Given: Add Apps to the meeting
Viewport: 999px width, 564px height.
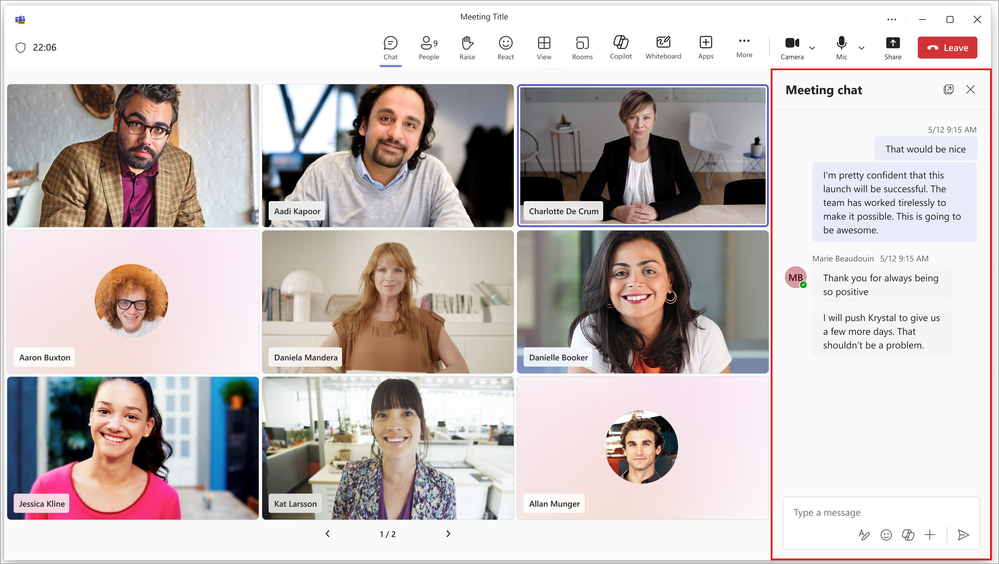Looking at the screenshot, I should tap(705, 48).
